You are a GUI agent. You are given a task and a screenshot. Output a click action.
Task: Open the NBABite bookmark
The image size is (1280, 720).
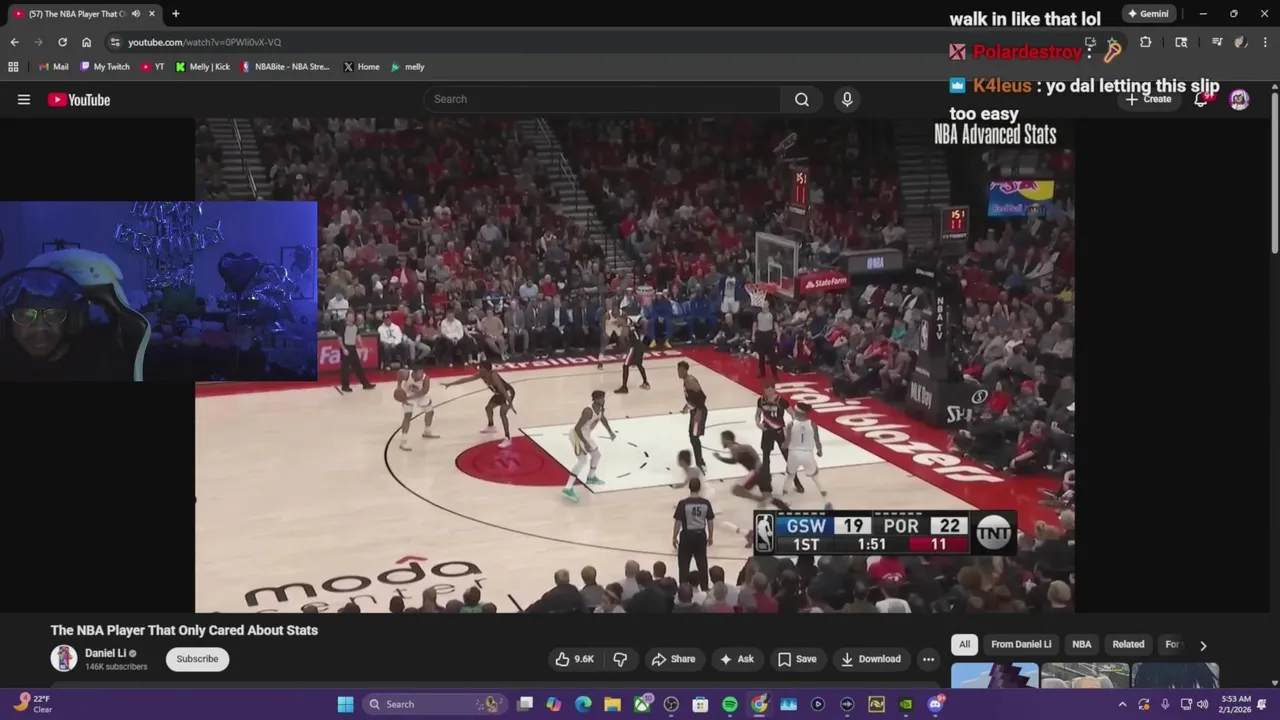tap(286, 67)
